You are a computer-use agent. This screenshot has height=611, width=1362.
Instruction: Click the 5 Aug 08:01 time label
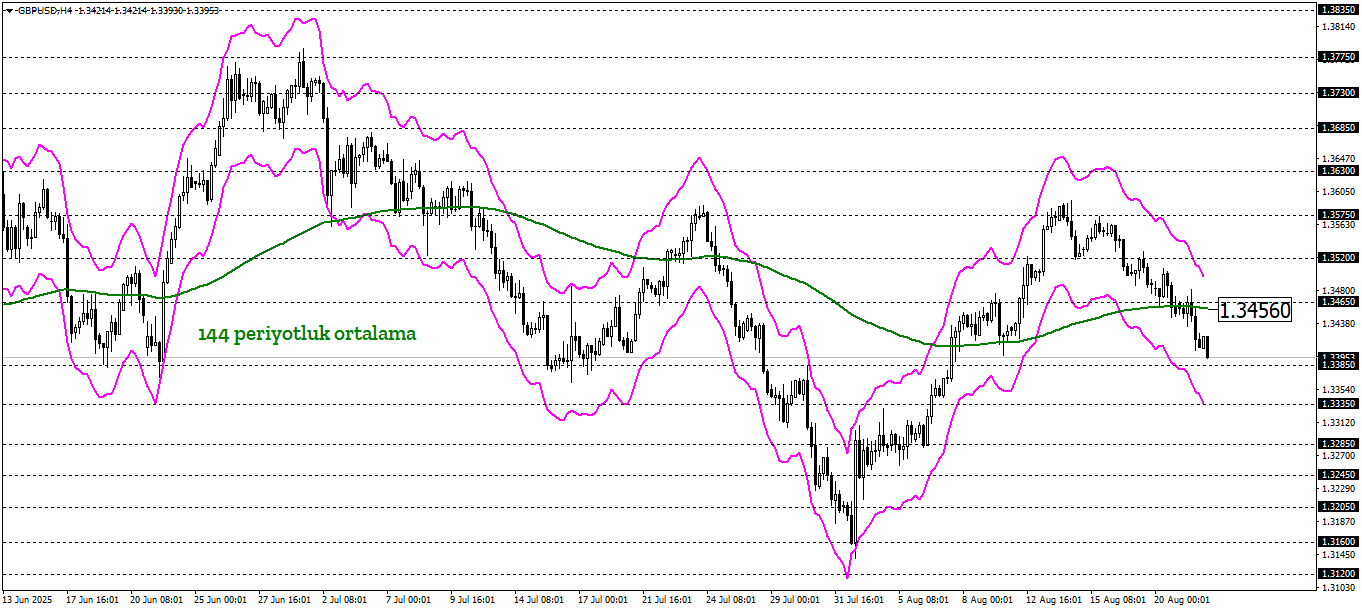pyautogui.click(x=921, y=600)
